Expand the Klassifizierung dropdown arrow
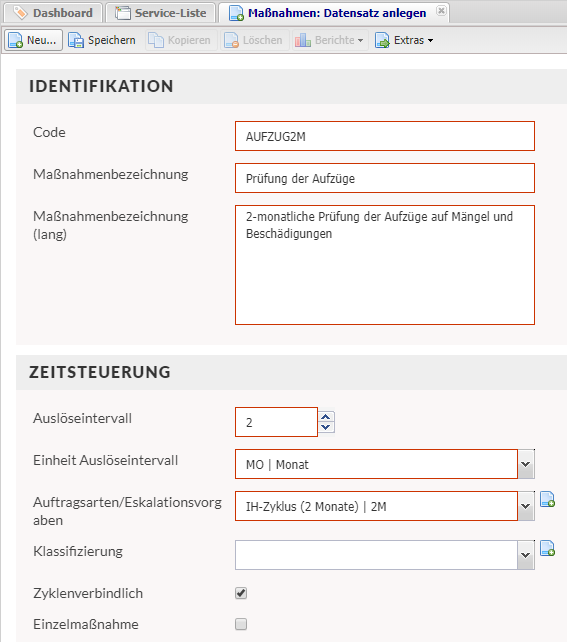Image resolution: width=567 pixels, height=642 pixels. click(526, 555)
